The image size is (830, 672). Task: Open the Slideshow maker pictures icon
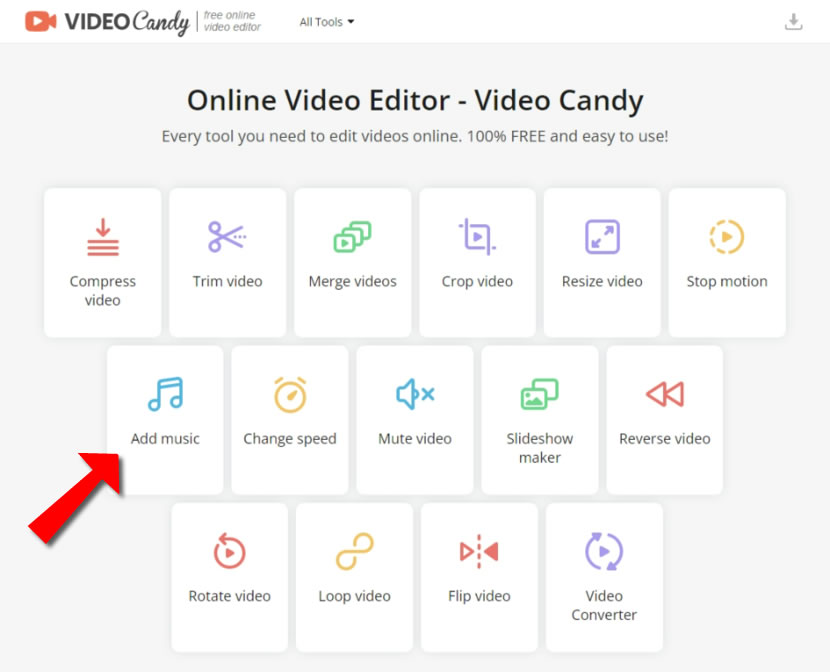[x=539, y=394]
